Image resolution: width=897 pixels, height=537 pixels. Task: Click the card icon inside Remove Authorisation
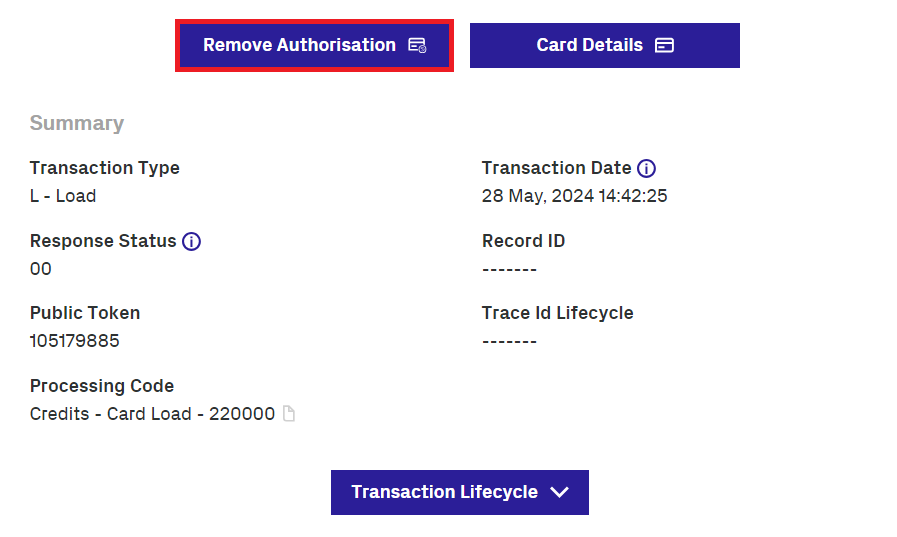417,45
